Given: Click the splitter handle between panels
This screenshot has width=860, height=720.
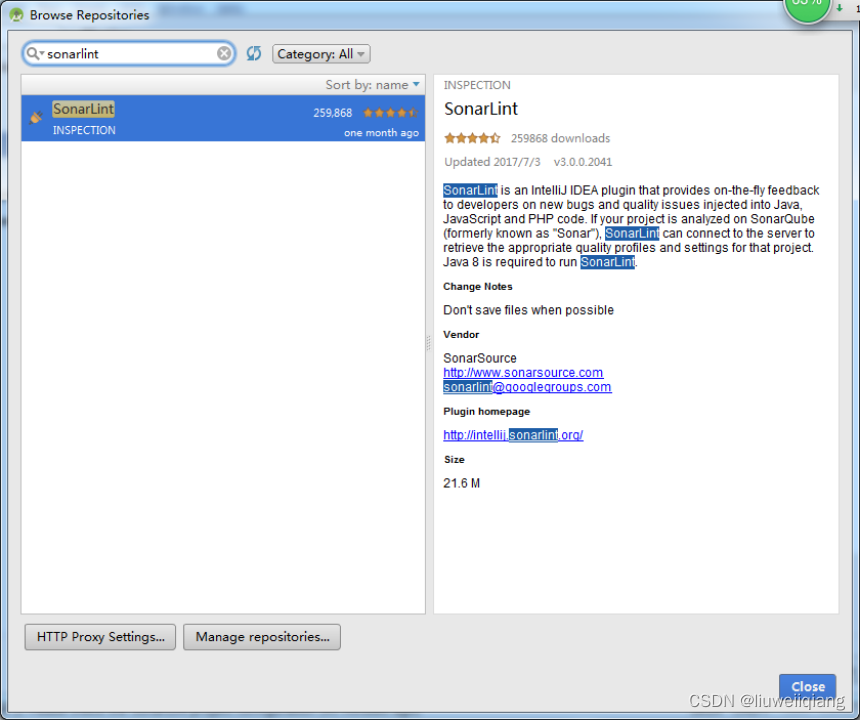Looking at the screenshot, I should [429, 343].
